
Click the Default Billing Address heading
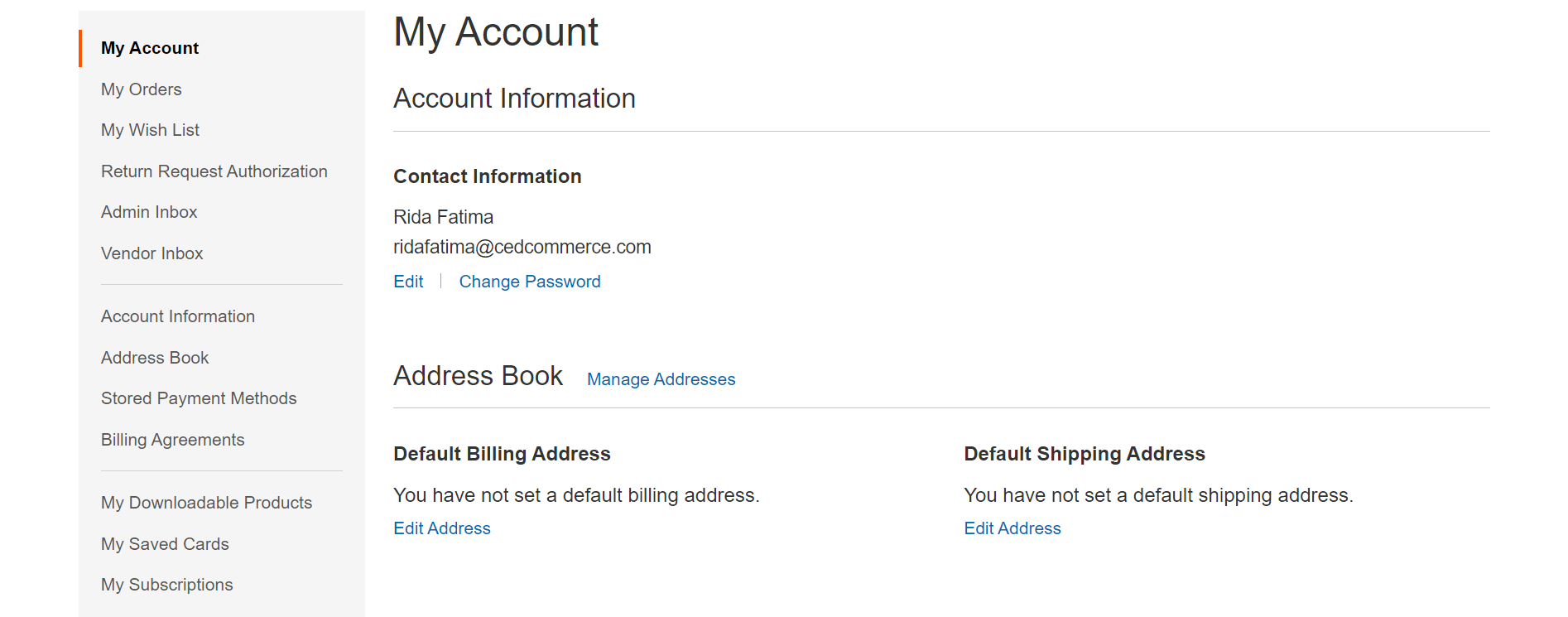502,454
